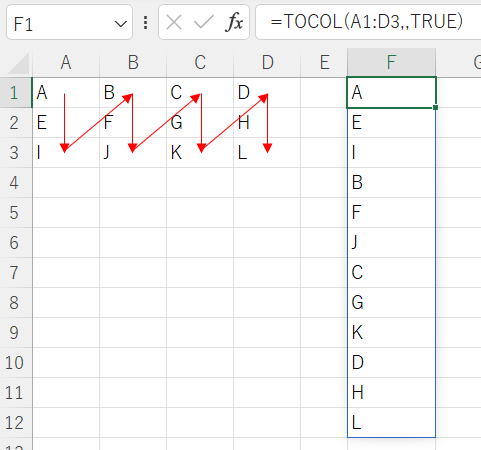The height and width of the screenshot is (450, 481).
Task: Select row 2 header
Action: (x=16, y=122)
